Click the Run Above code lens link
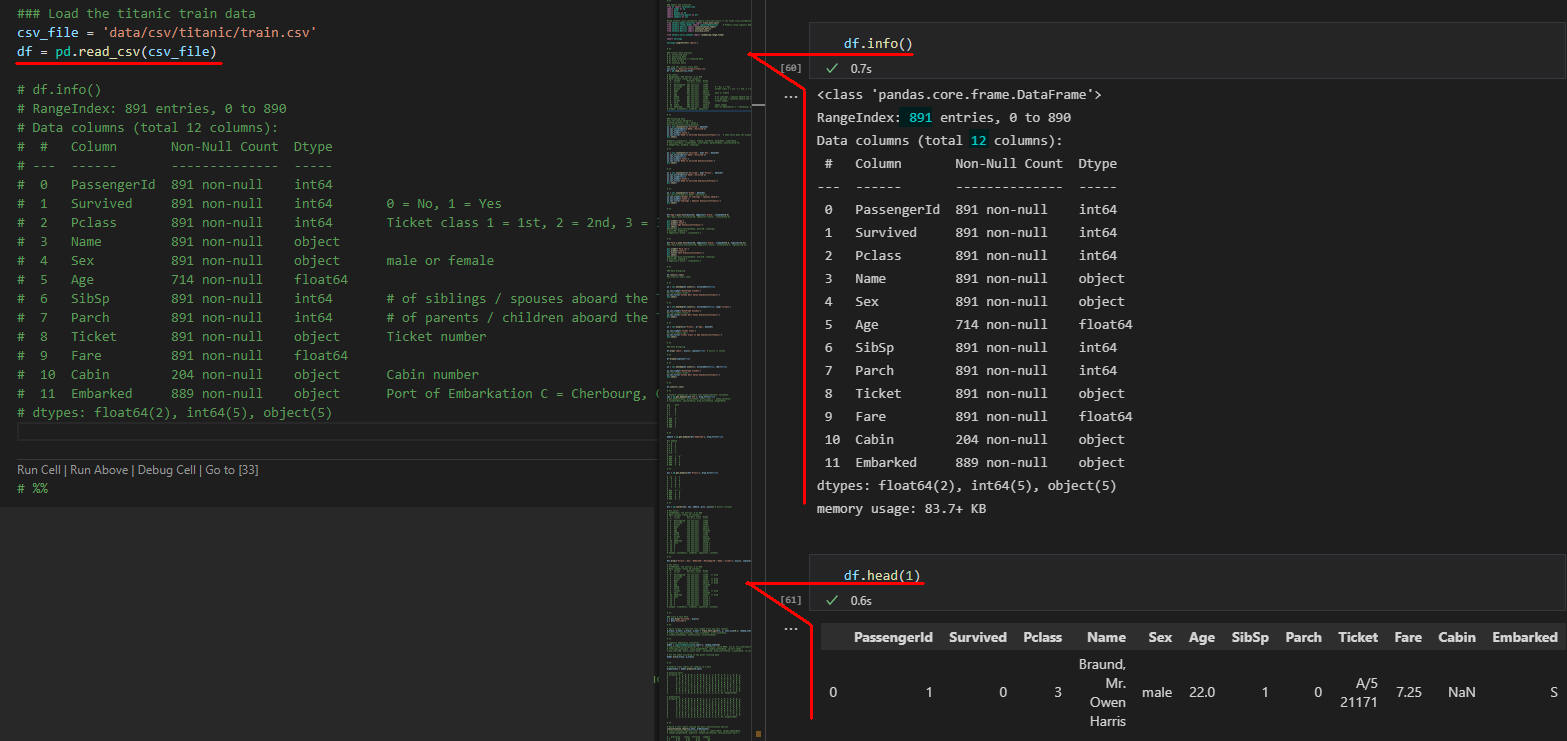 [99, 470]
